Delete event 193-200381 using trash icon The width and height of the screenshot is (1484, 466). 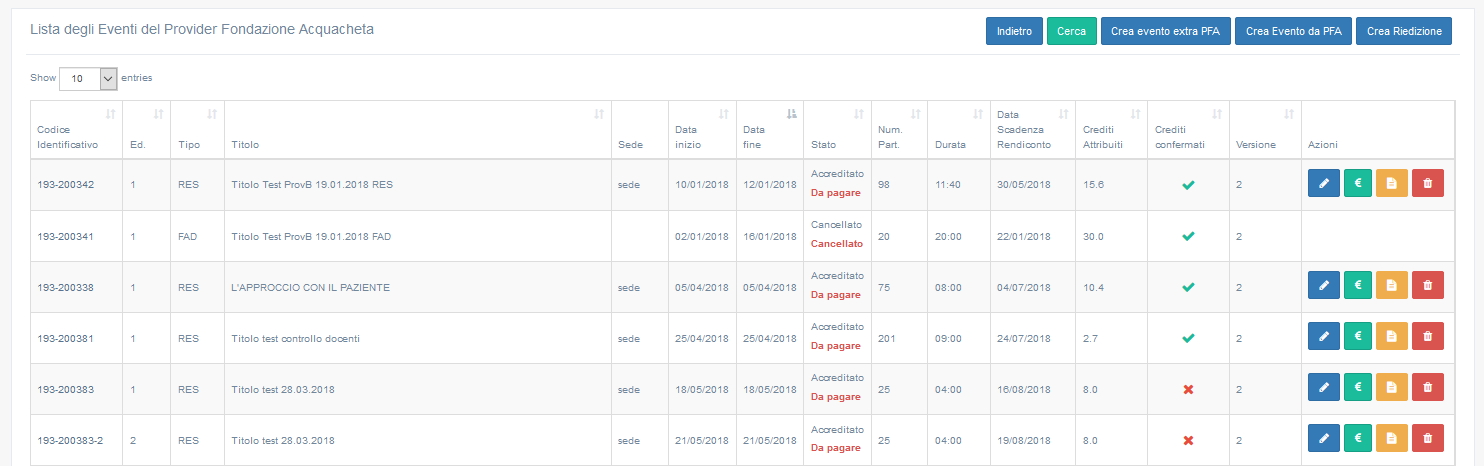1428,337
